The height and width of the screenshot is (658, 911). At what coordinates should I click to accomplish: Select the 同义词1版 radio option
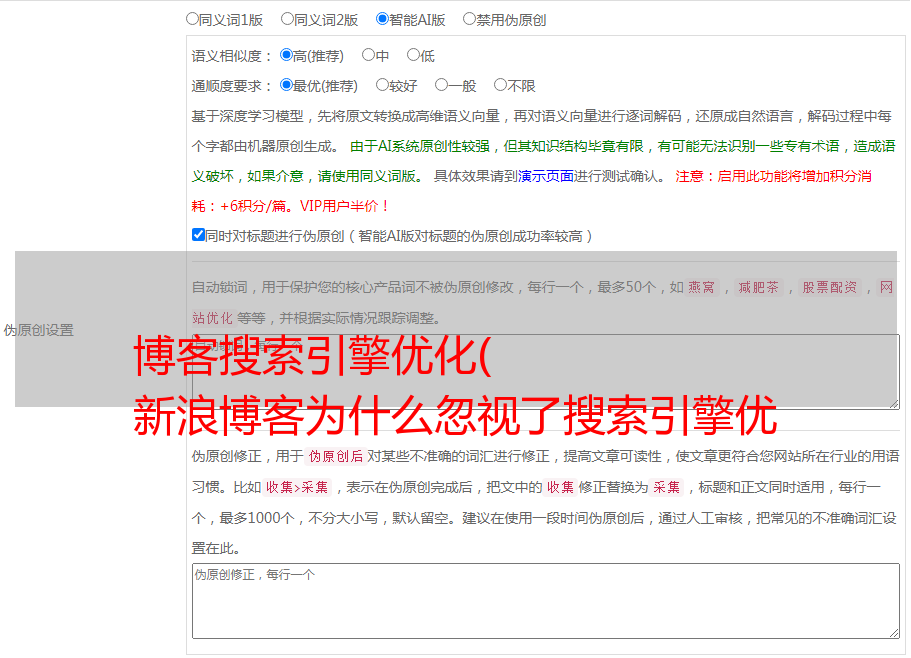coord(192,19)
